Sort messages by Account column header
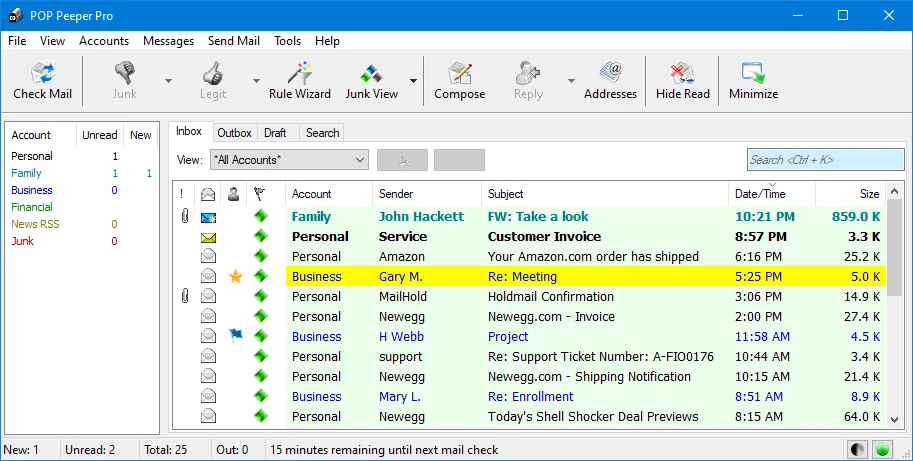913x461 pixels. pyautogui.click(x=329, y=194)
